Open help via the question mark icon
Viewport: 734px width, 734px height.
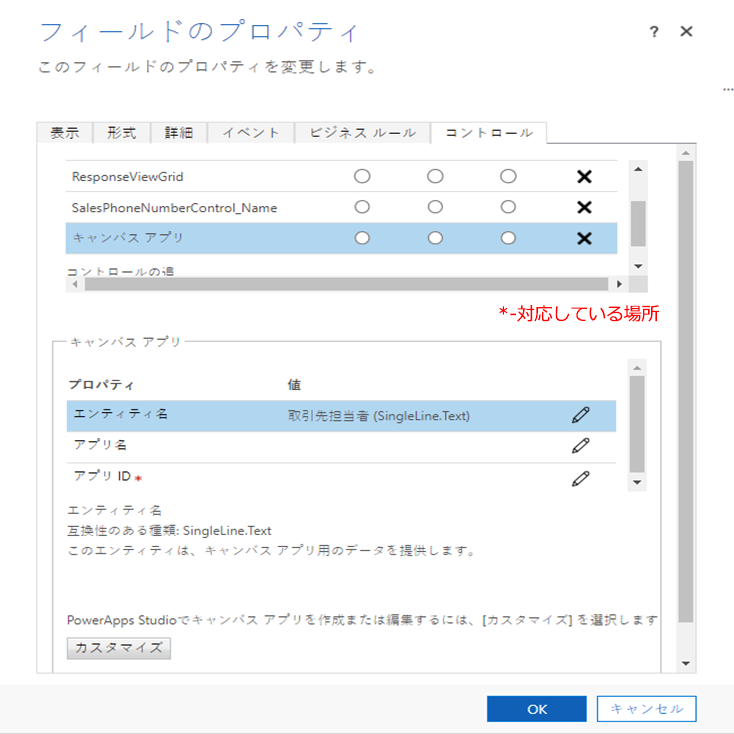click(x=654, y=32)
